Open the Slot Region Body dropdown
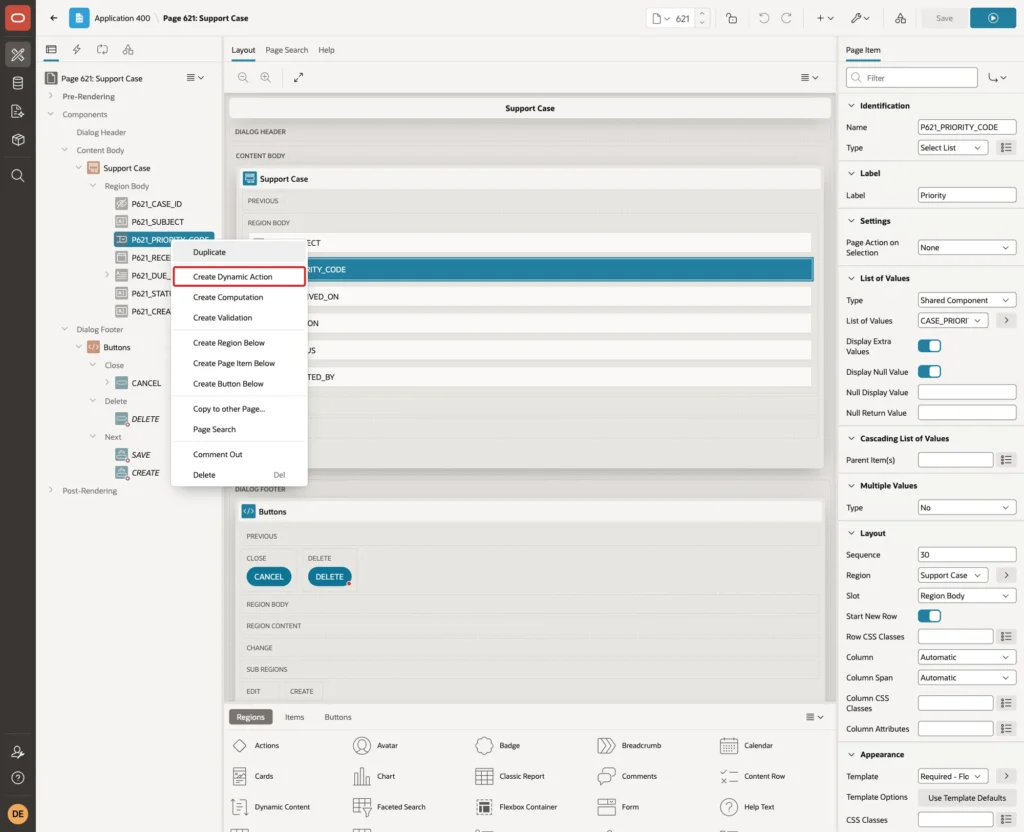This screenshot has width=1024, height=832. tap(967, 596)
